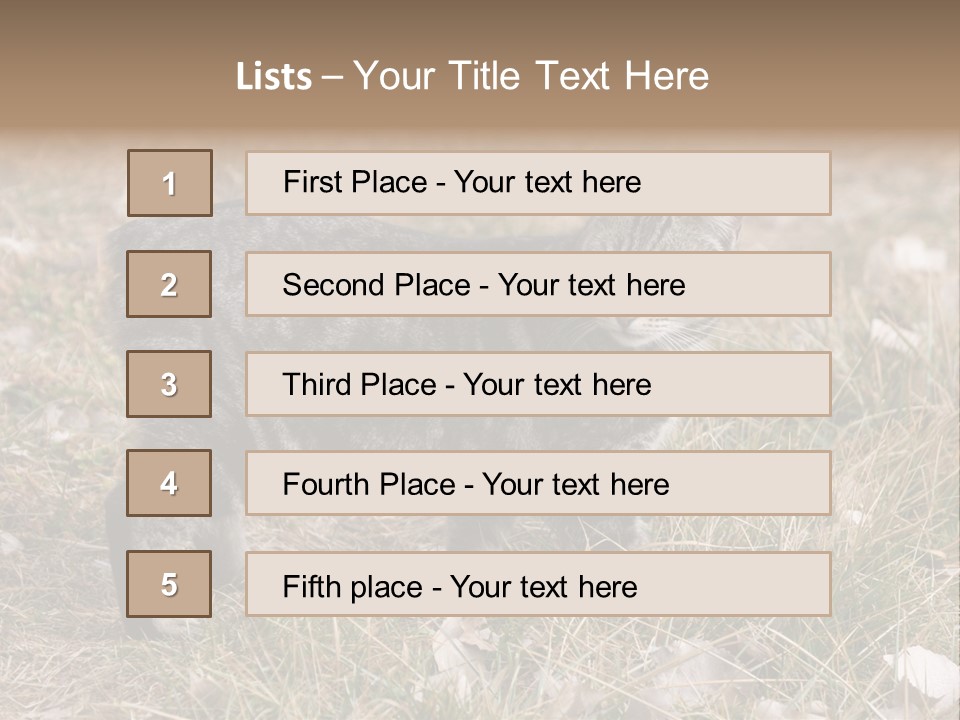Click the bold word "Lists" in the title

click(274, 77)
